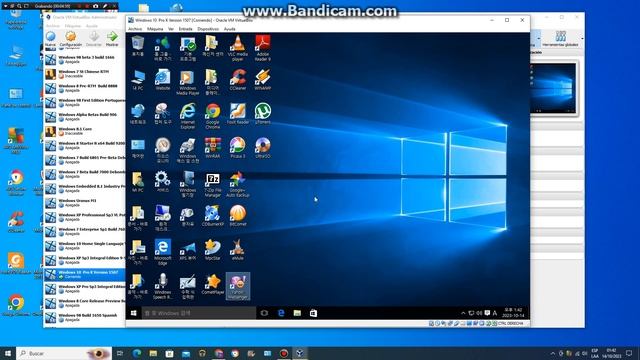640x360 pixels.
Task: Open Store from guest taskbar
Action: 313,313
